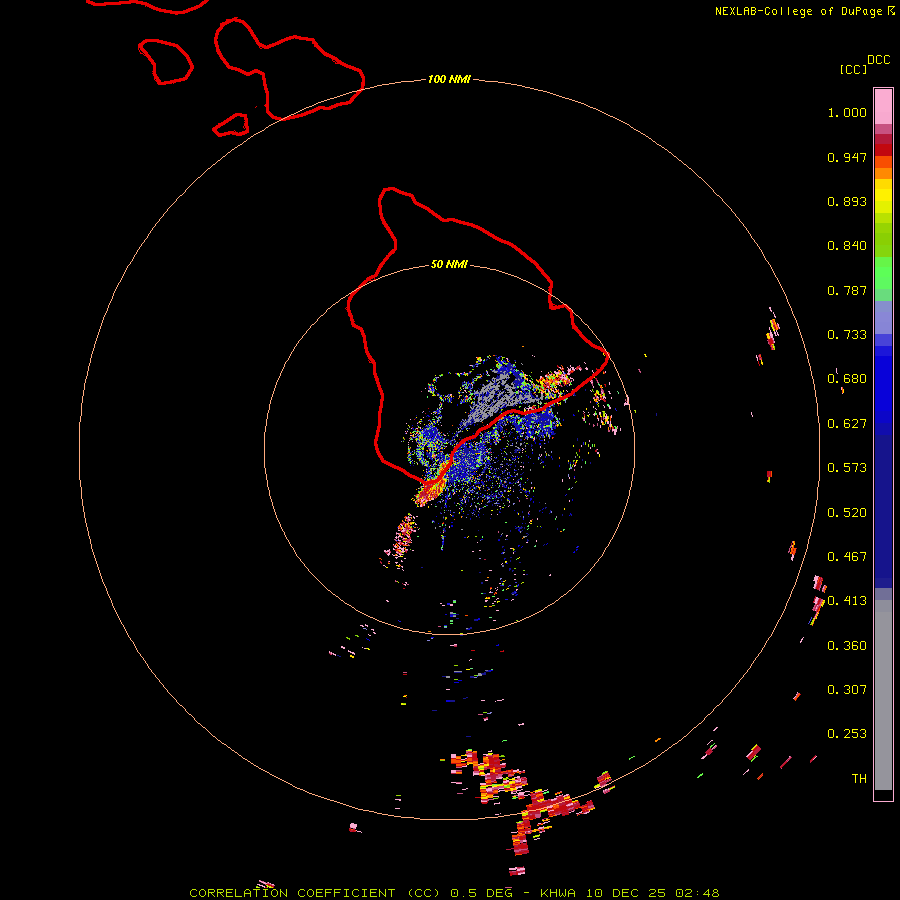Viewport: 900px width, 900px height.
Task: Click the 0.467 legend value
Action: pos(847,556)
